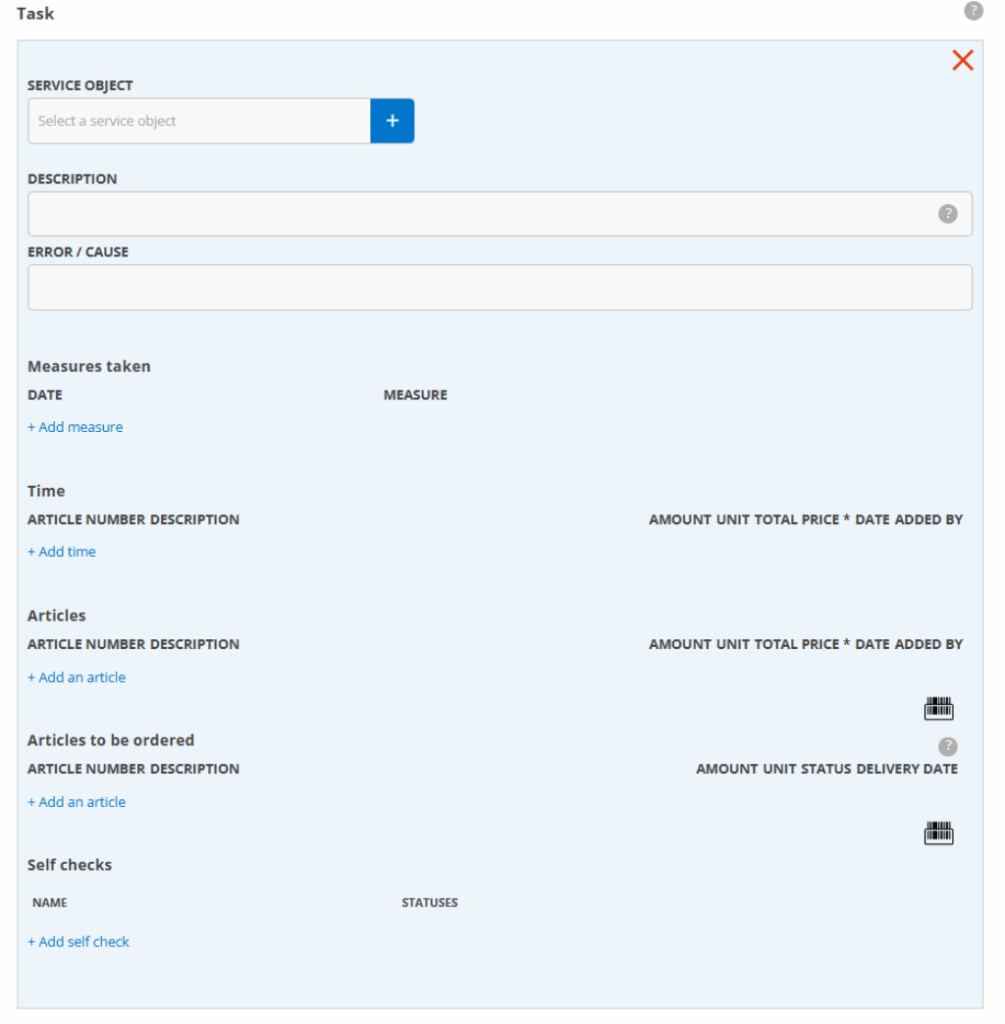This screenshot has height=1024, width=1005.
Task: Click into the Error / Cause field
Action: pos(499,287)
